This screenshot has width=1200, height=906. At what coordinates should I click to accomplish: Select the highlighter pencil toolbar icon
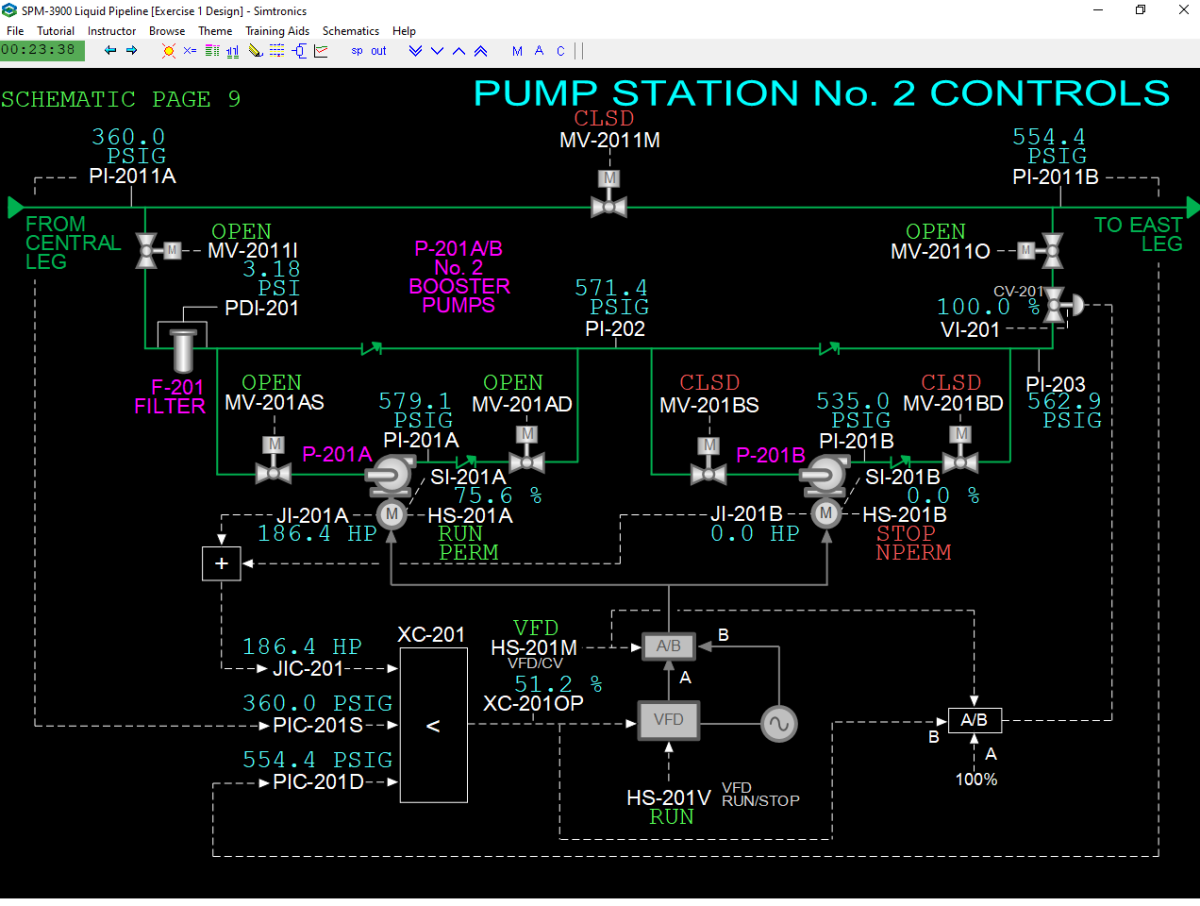click(255, 51)
